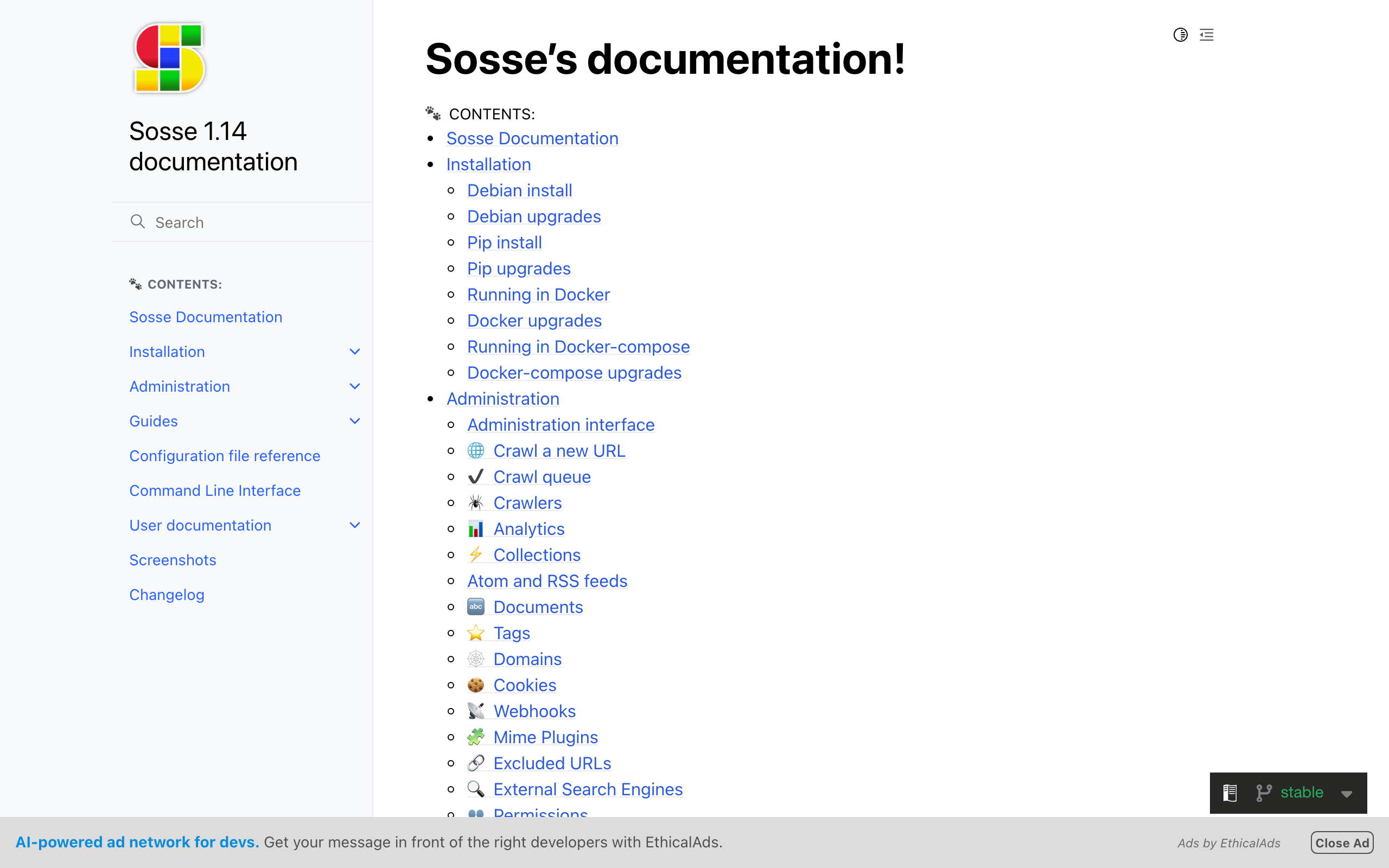Click the bar chart icon next to Analytics
The height and width of the screenshot is (868, 1389).
coord(476,529)
